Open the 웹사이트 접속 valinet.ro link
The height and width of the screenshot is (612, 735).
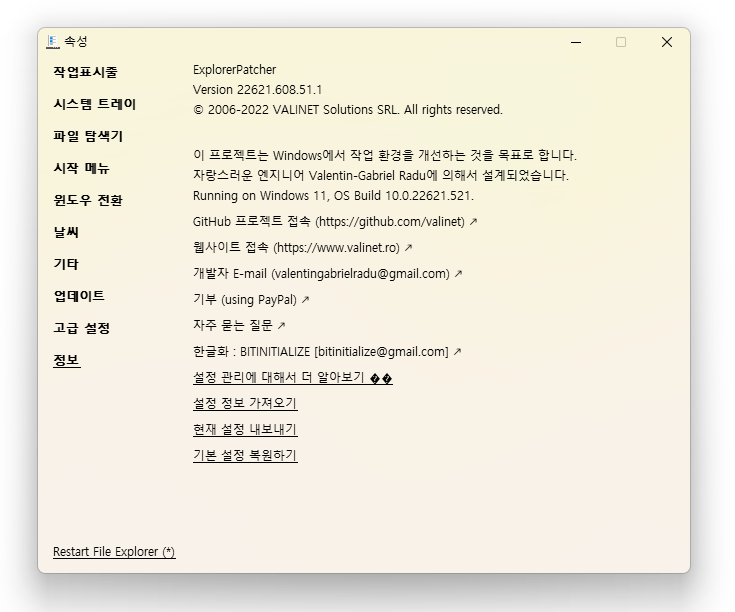pos(302,247)
